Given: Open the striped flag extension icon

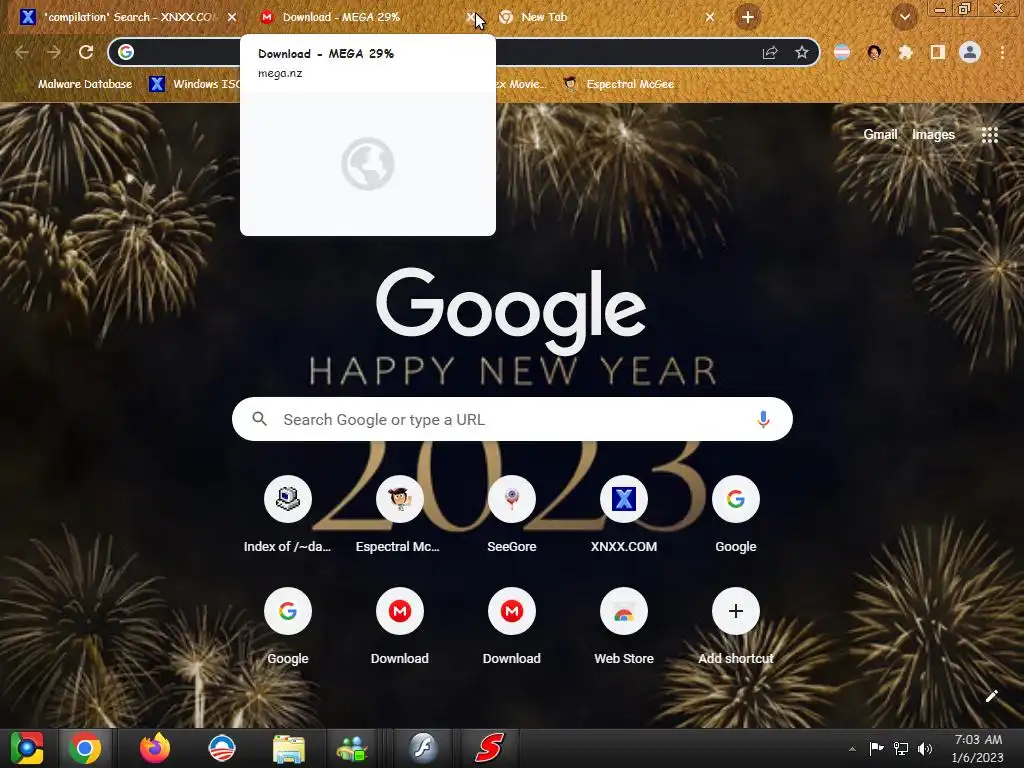Looking at the screenshot, I should [x=842, y=52].
